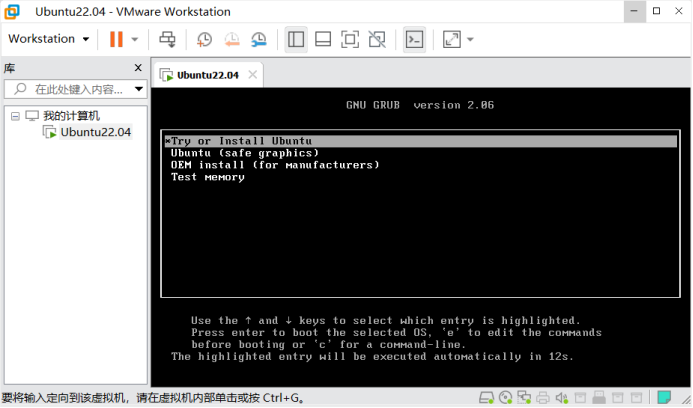Click the VMware logo in title bar
Image resolution: width=693 pixels, height=408 pixels.
click(12, 11)
